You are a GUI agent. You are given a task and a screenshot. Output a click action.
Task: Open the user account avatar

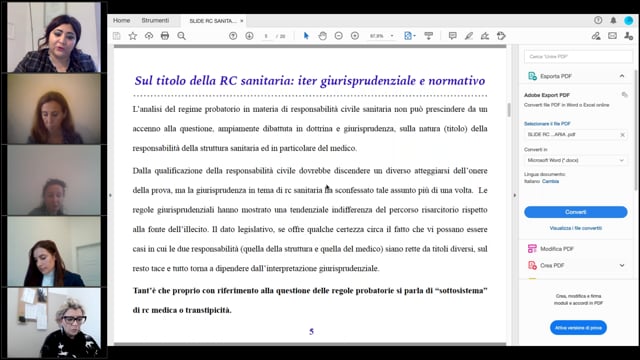click(629, 20)
